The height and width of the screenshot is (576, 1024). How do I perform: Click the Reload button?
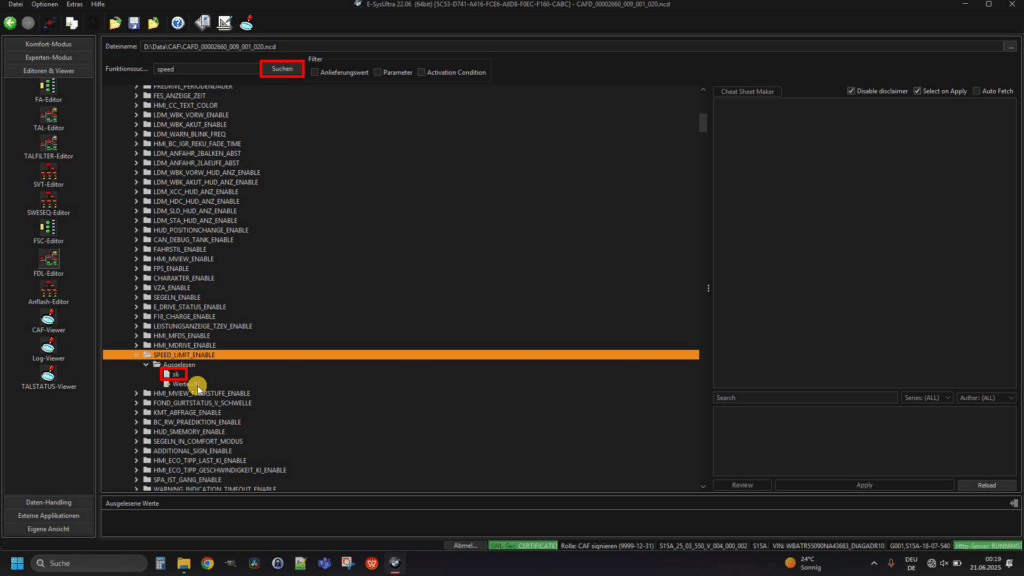pyautogui.click(x=987, y=485)
